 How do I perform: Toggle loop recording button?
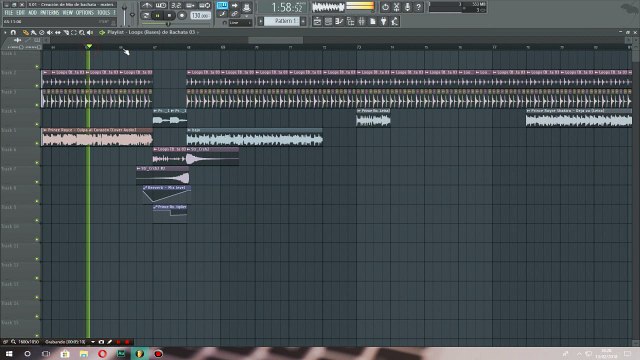[x=204, y=5]
